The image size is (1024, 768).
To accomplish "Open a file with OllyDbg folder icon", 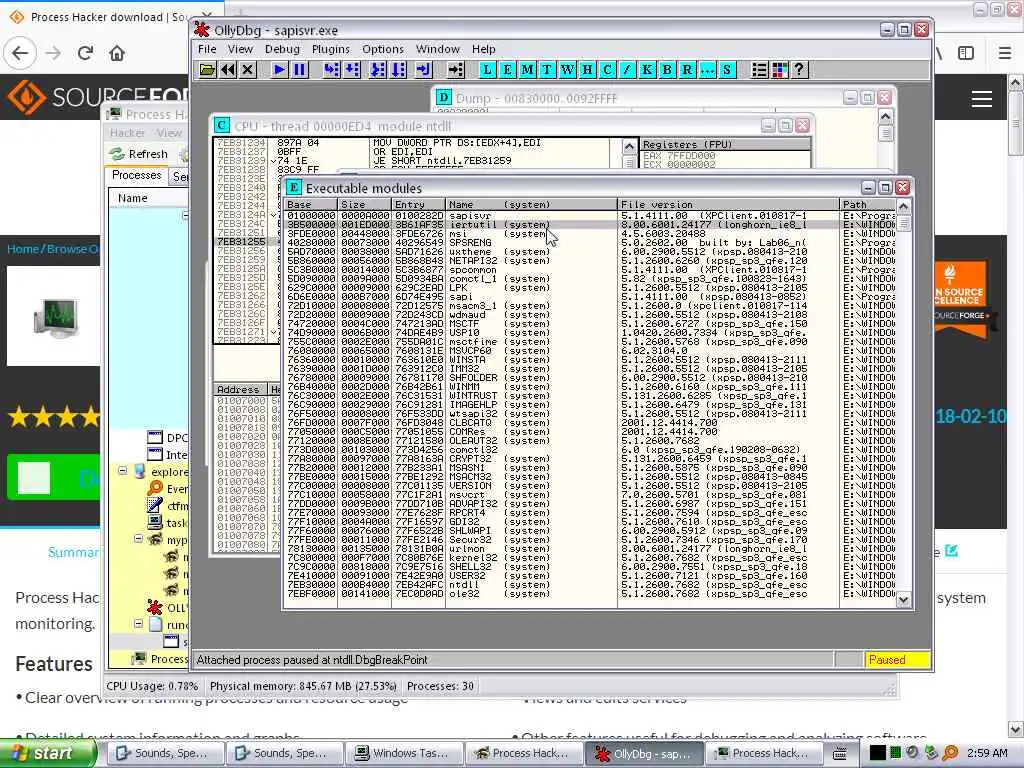I will point(207,70).
